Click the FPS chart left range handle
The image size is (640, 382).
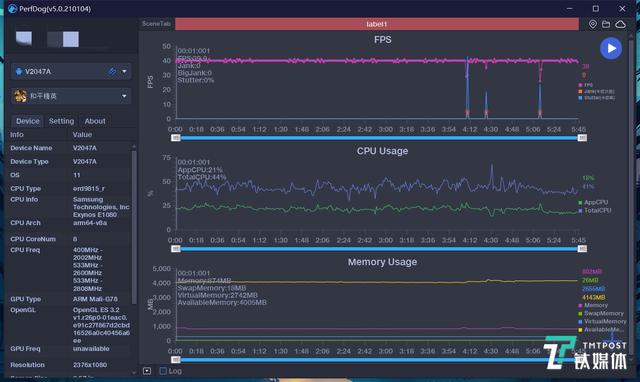176,138
